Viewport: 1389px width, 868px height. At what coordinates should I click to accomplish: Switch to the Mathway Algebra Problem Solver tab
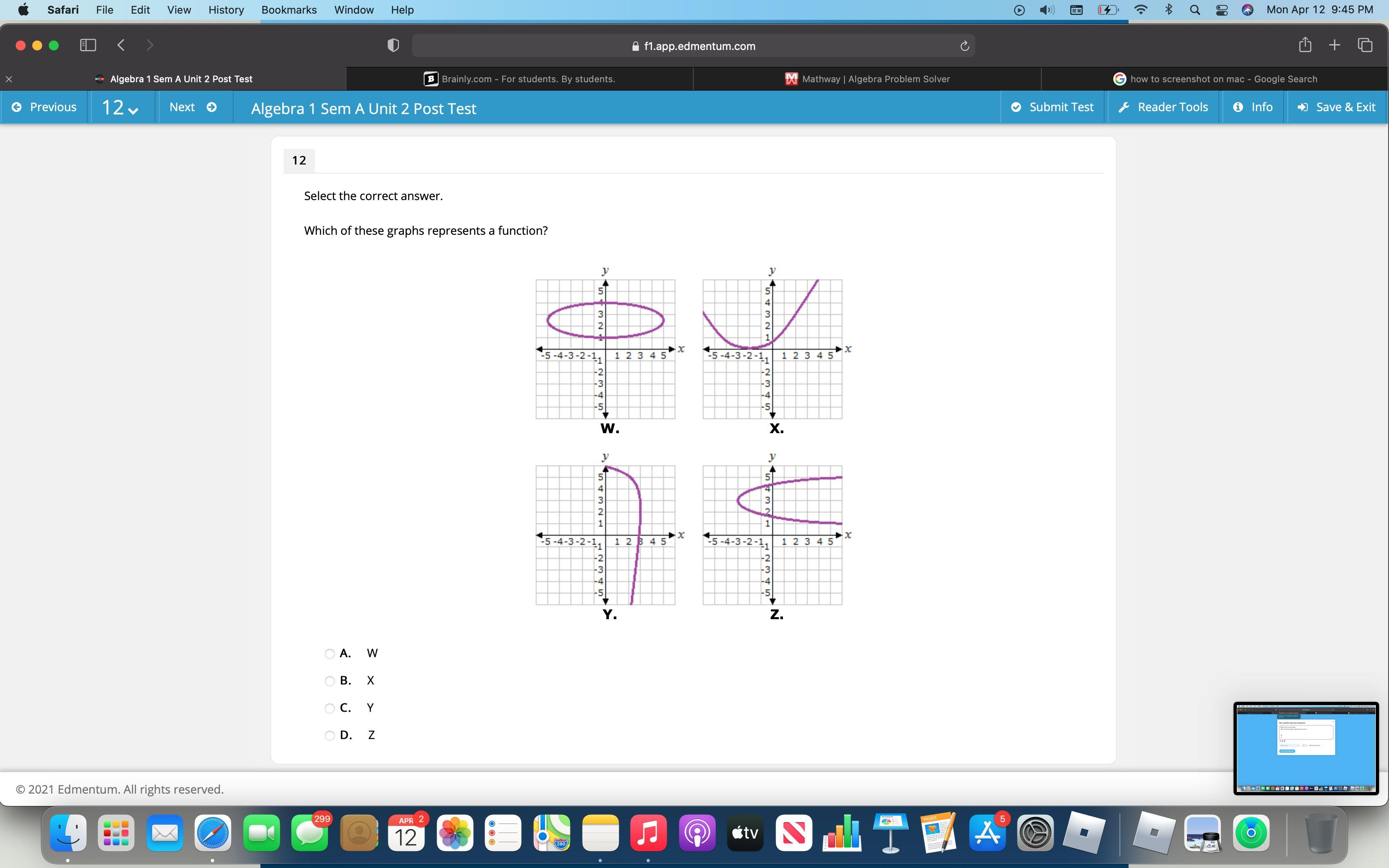click(x=867, y=79)
